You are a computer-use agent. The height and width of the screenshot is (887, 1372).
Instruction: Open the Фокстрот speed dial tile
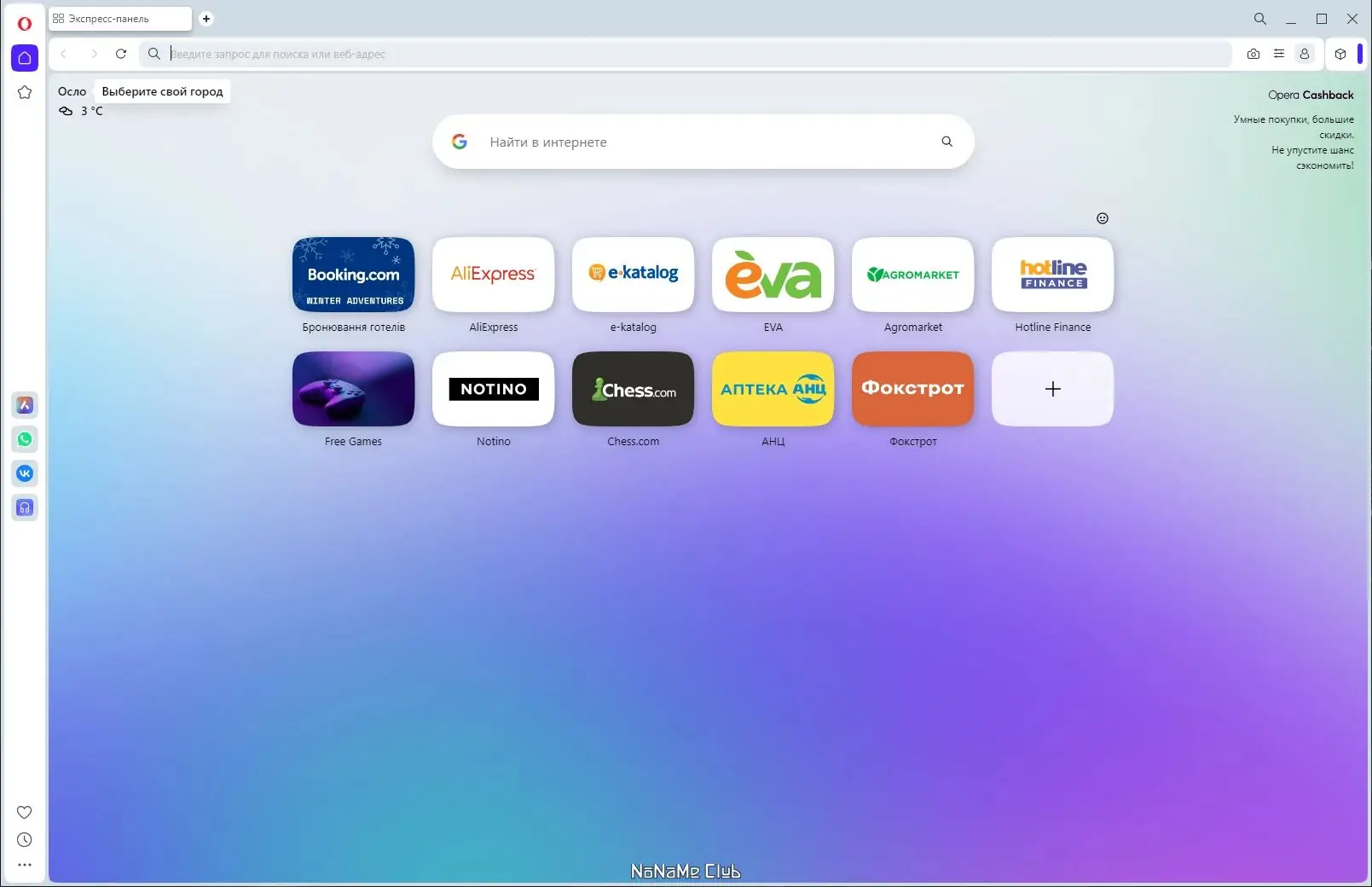[913, 389]
